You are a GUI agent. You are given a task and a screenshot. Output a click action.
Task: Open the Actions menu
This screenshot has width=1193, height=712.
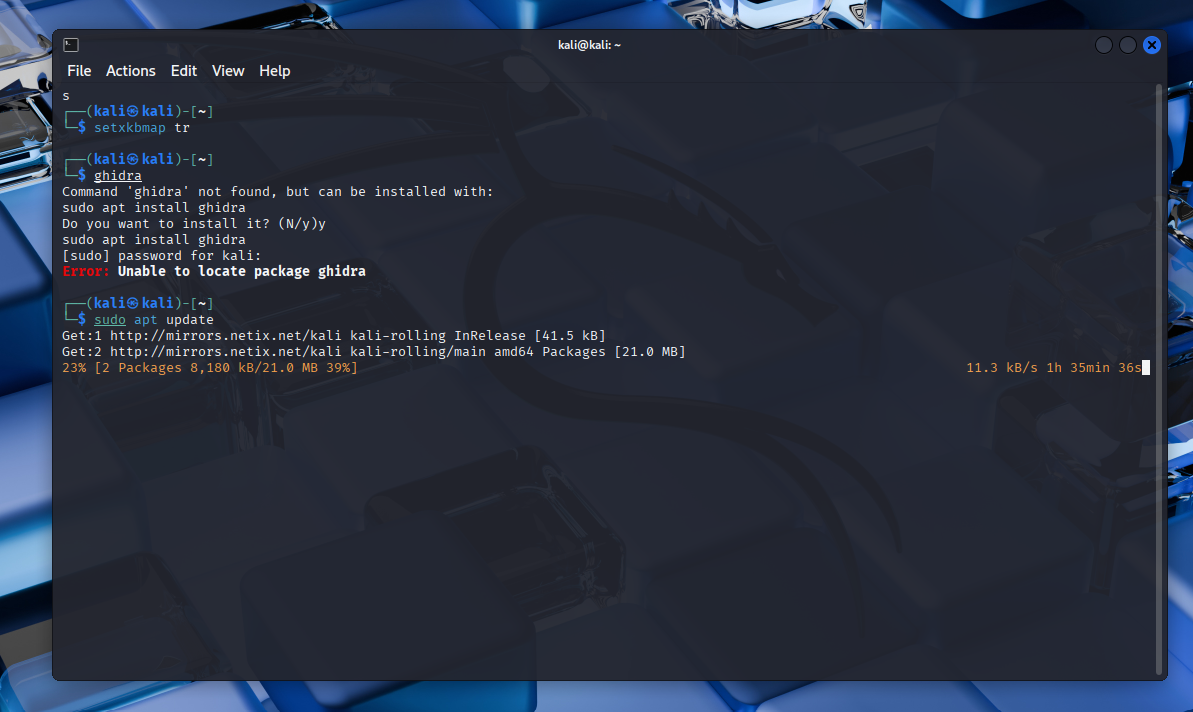point(131,71)
